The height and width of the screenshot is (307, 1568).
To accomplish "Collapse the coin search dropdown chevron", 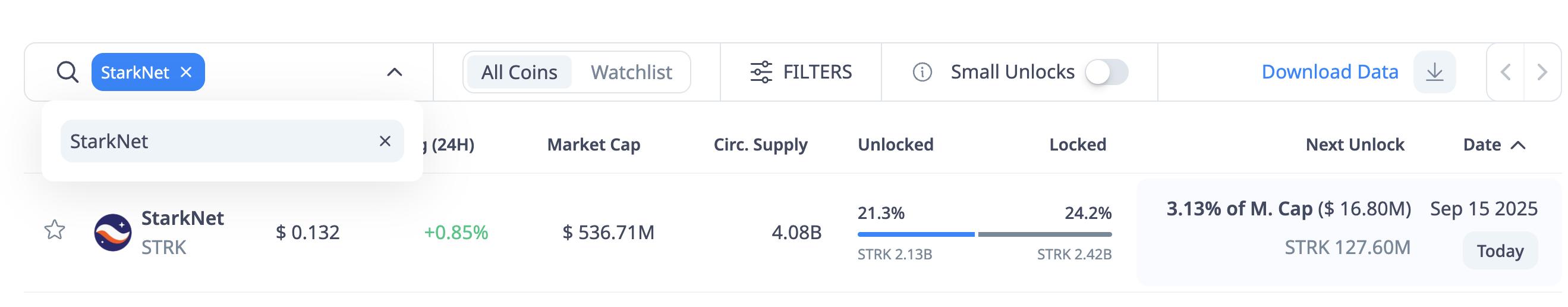I will (x=395, y=73).
